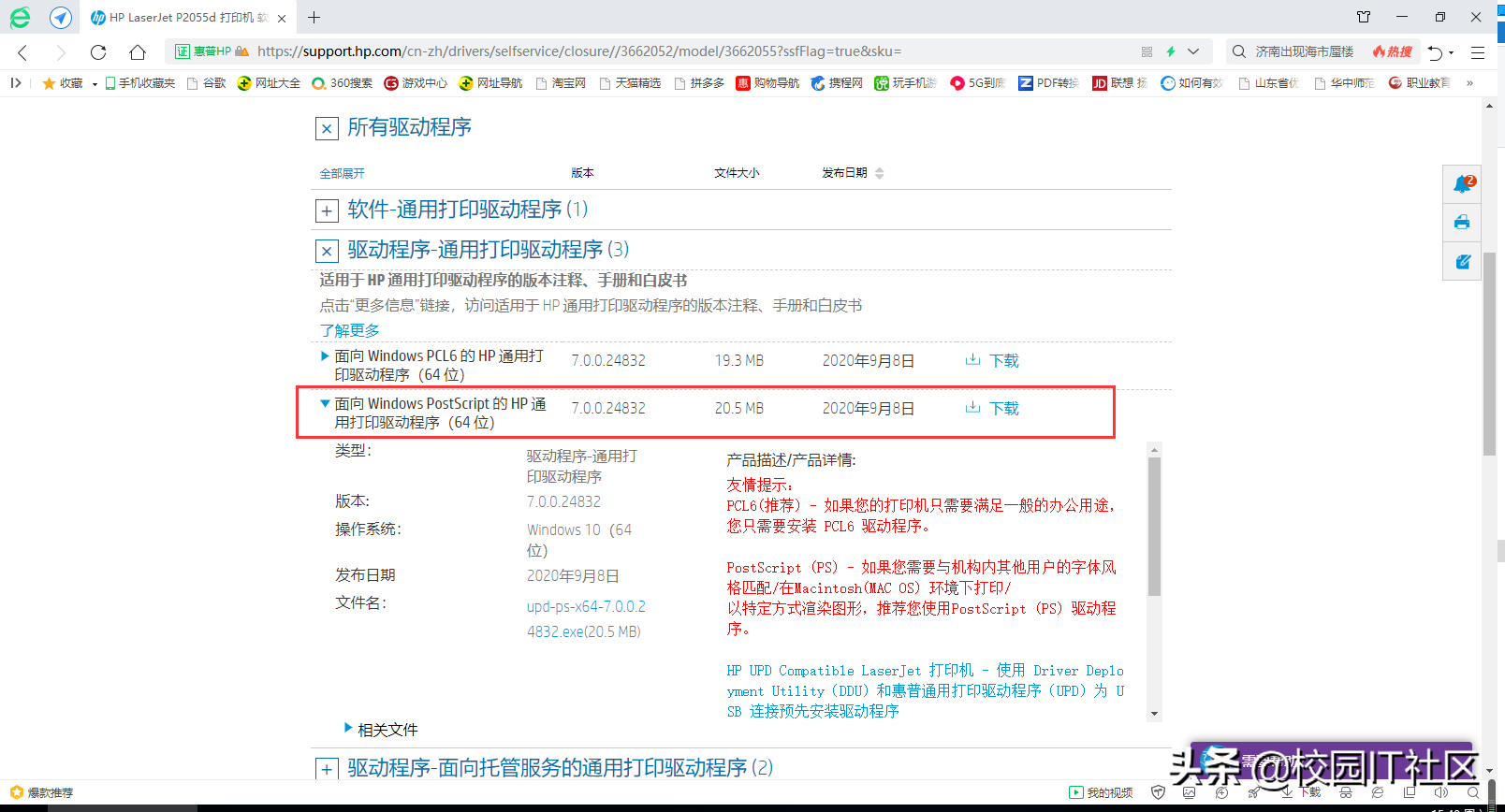Click the search magnifier icon
Image resolution: width=1505 pixels, height=812 pixels.
tap(1239, 51)
